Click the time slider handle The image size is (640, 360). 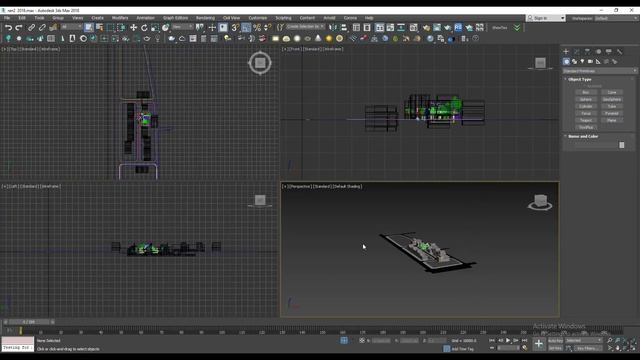(x=29, y=322)
